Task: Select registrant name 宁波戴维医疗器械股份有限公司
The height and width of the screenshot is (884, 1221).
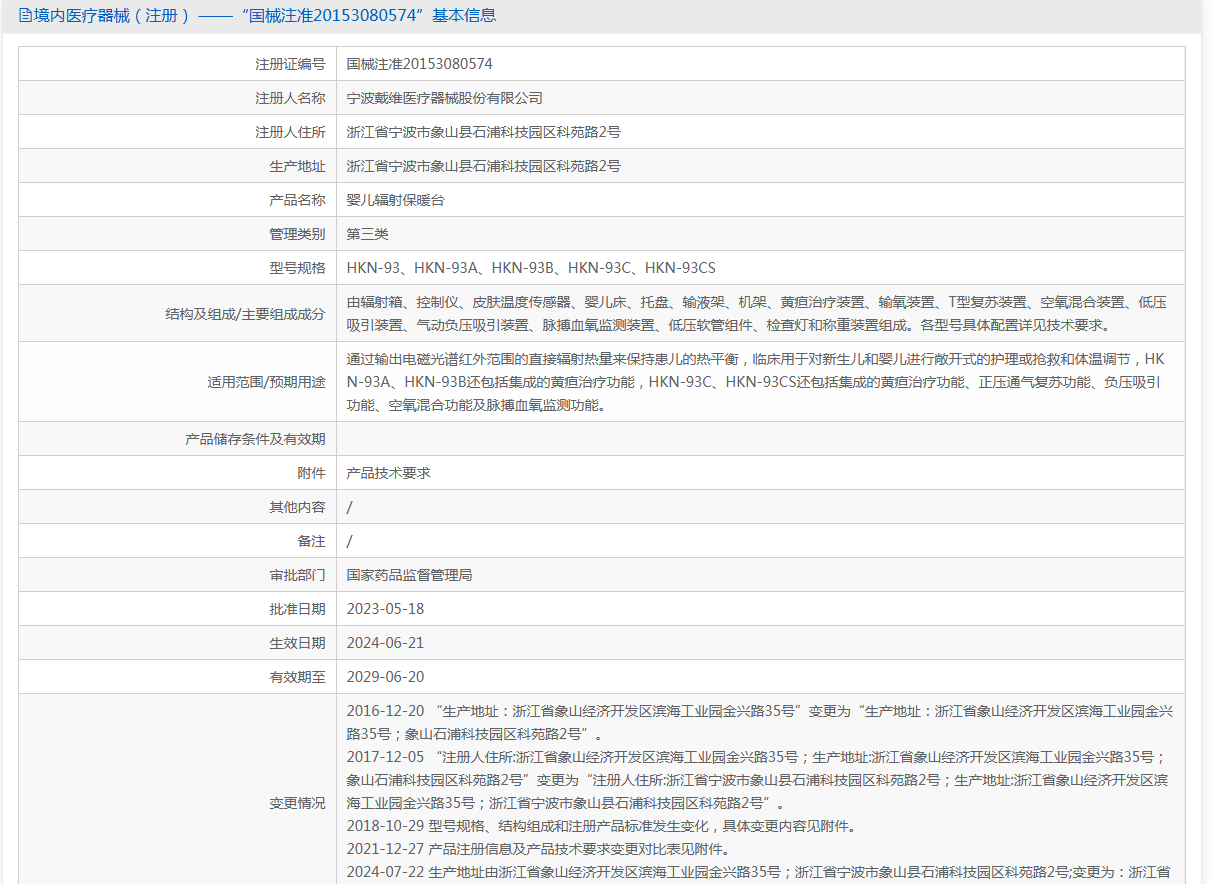Action: [x=444, y=98]
